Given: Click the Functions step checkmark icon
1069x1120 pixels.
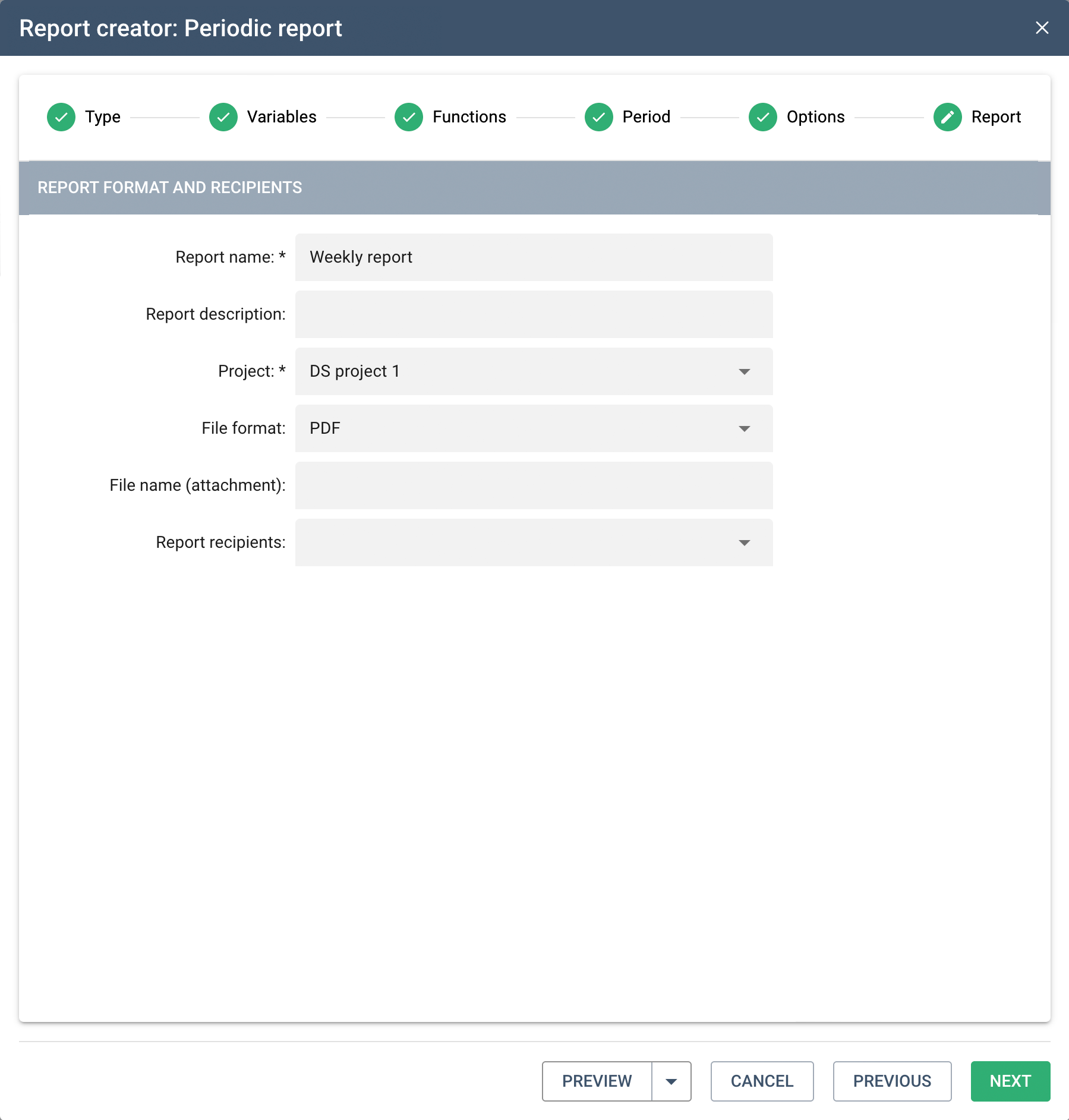Looking at the screenshot, I should [409, 117].
